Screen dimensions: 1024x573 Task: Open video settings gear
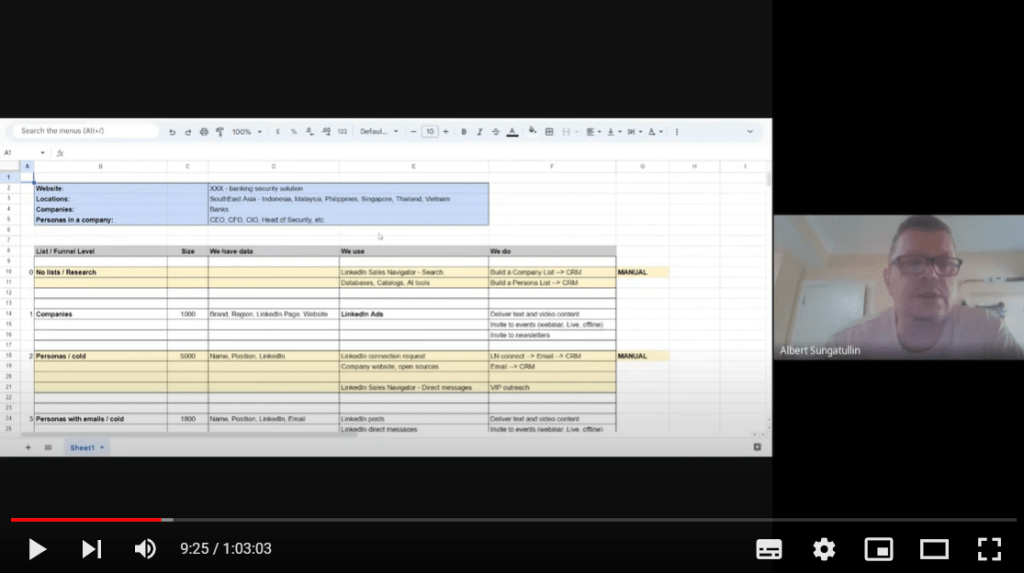(824, 548)
